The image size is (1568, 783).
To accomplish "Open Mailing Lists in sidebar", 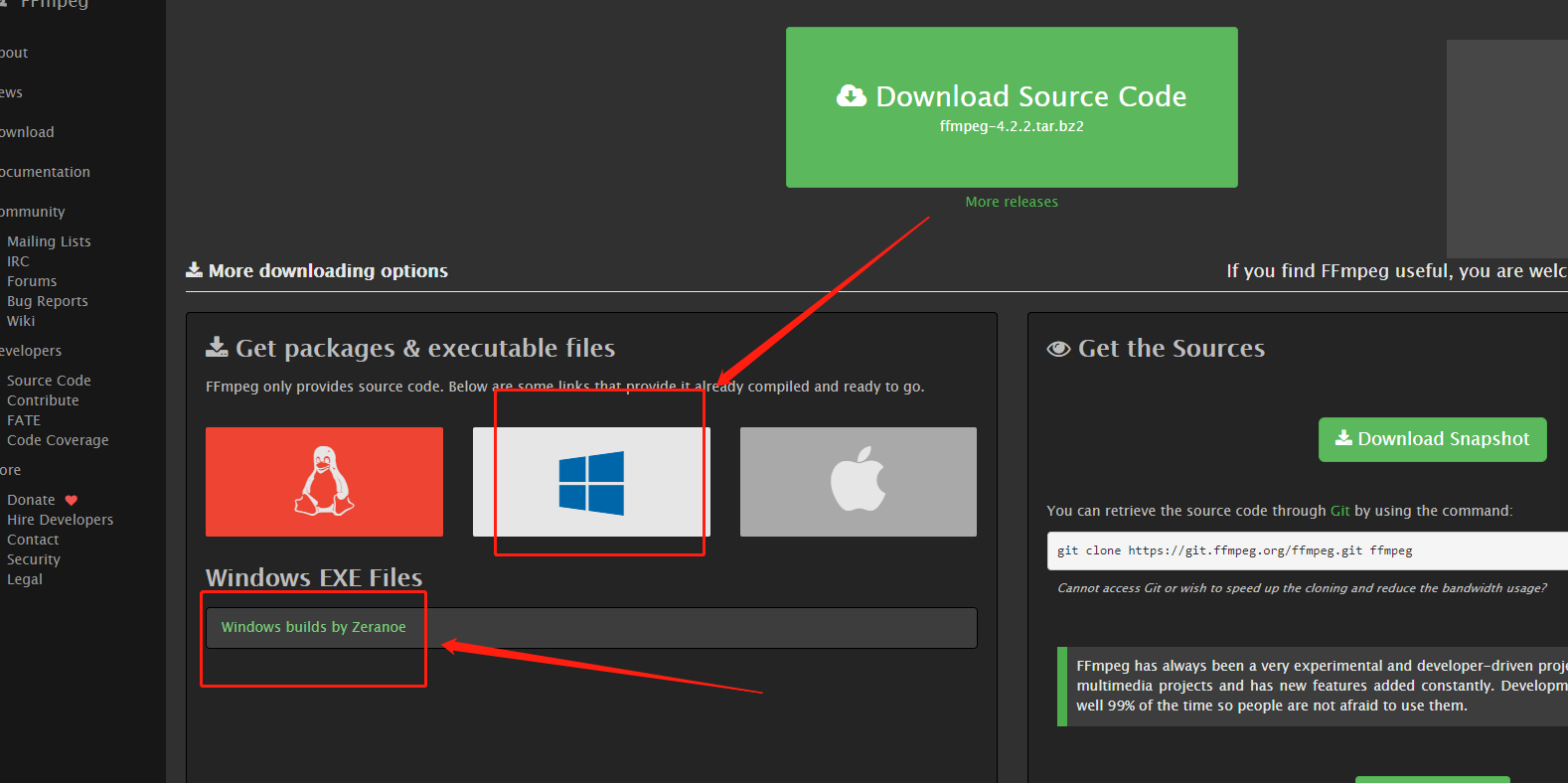I will (x=49, y=241).
